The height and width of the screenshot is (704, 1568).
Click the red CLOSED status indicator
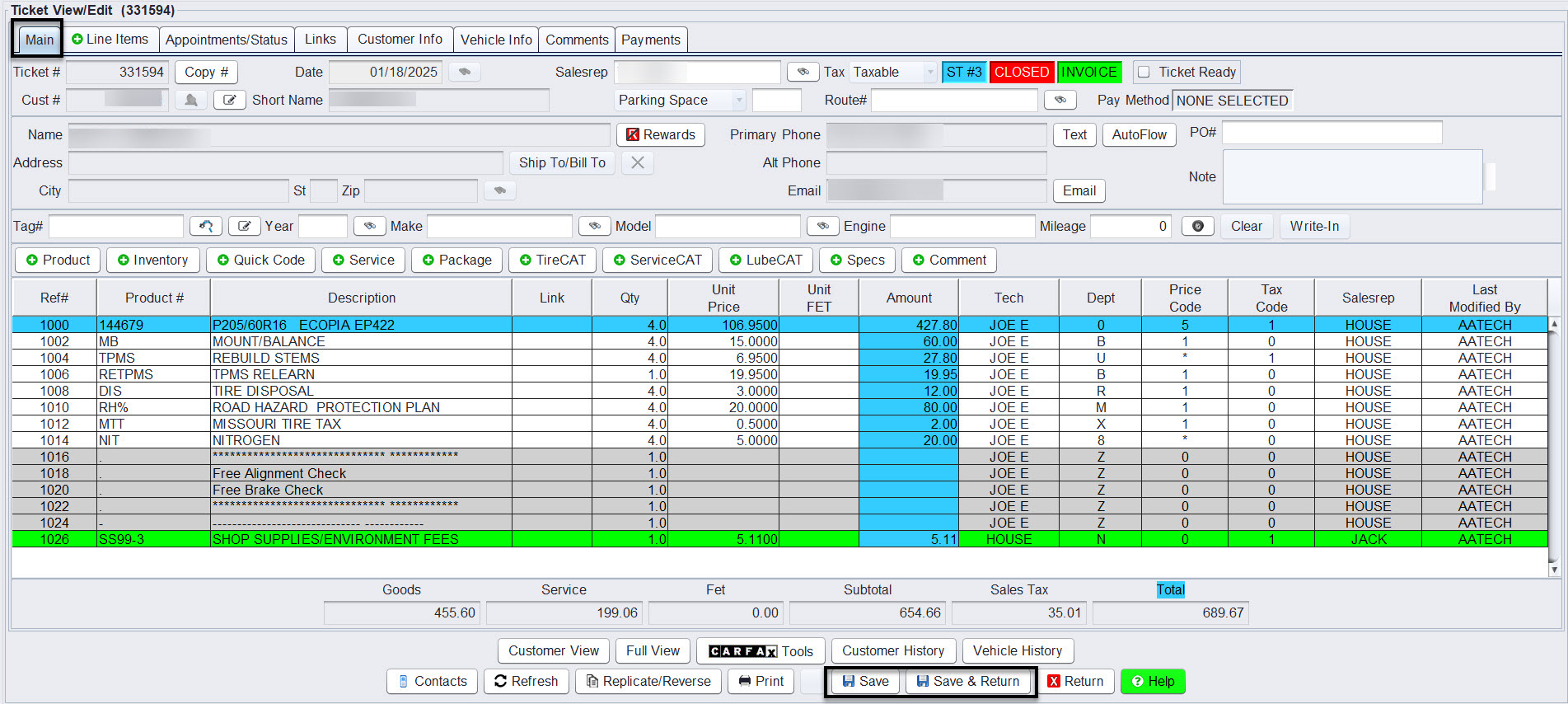pos(1021,73)
